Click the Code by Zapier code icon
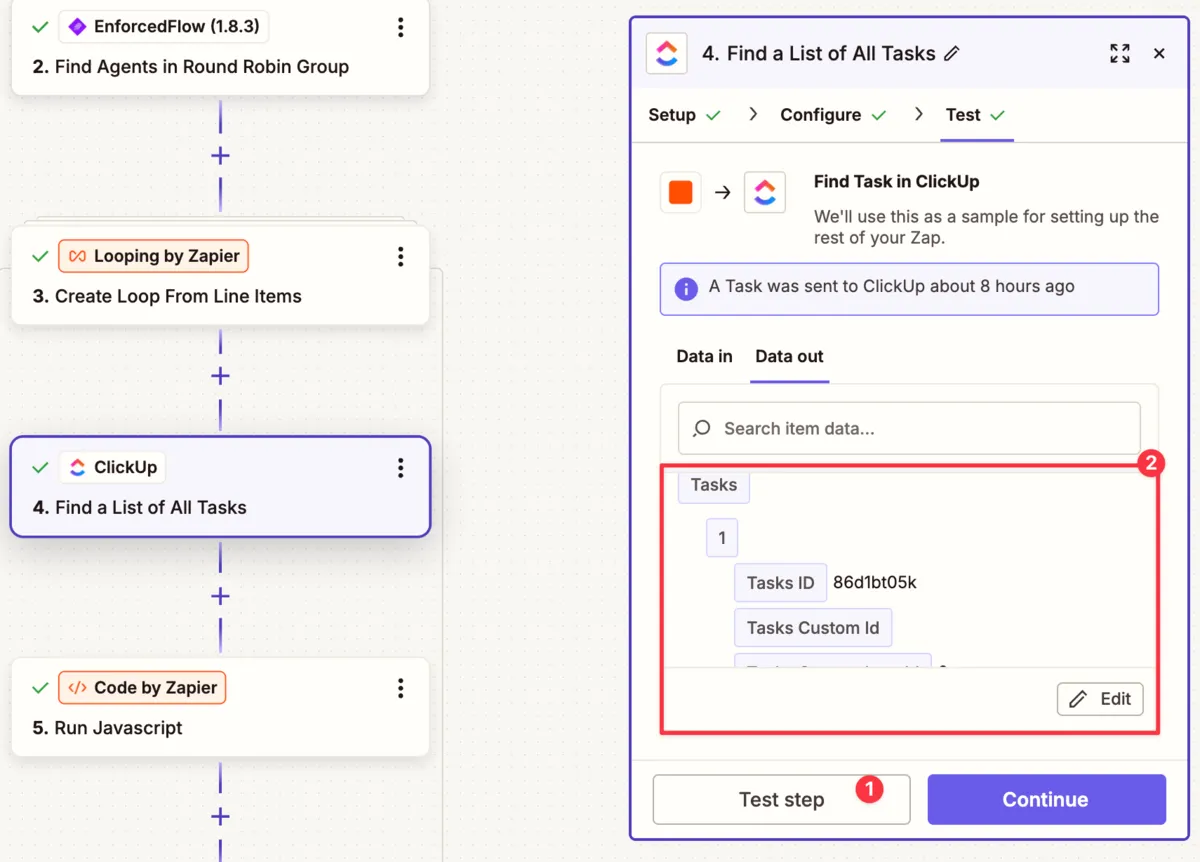 77,687
